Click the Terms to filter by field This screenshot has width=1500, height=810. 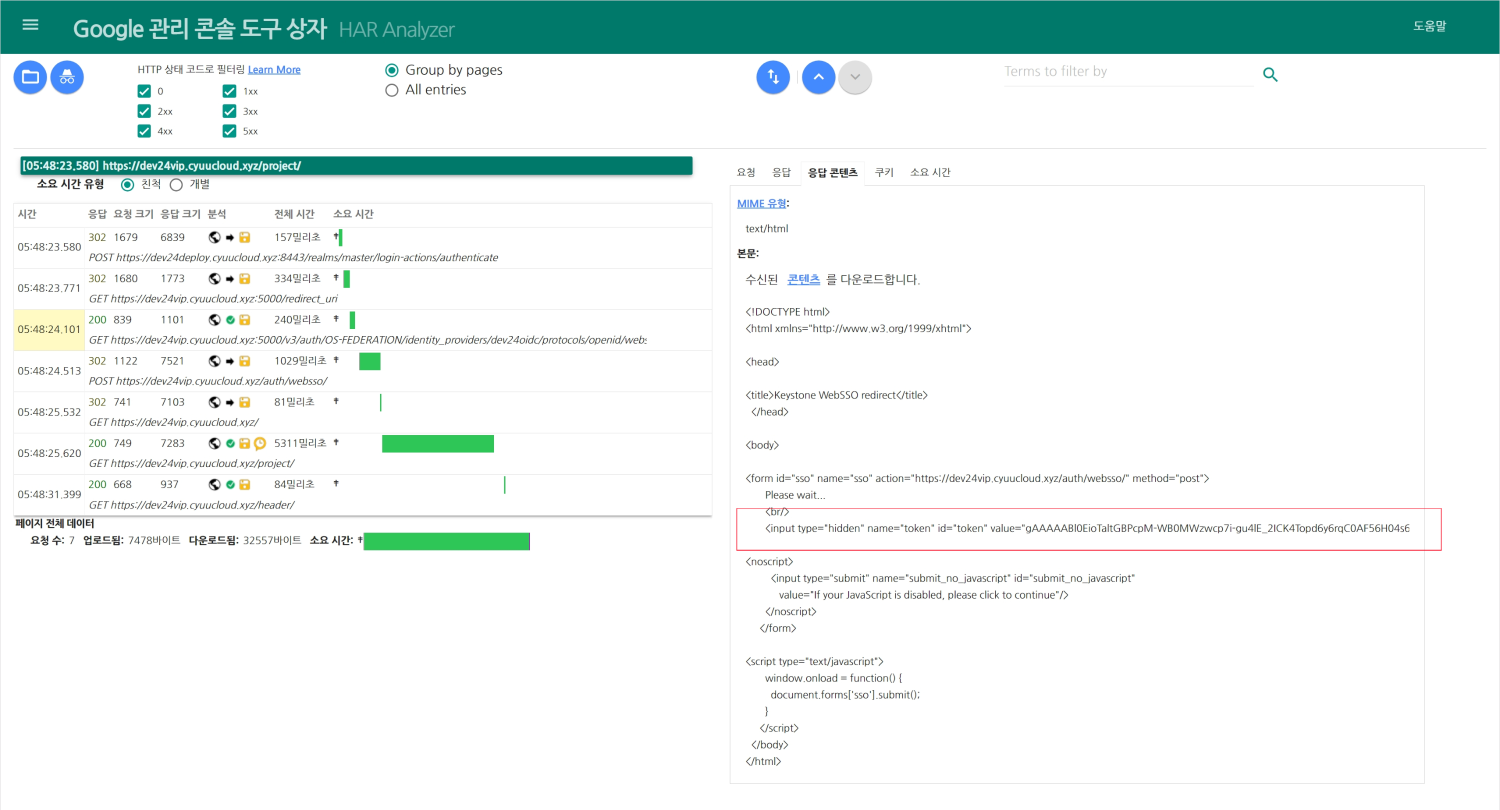(x=1128, y=72)
